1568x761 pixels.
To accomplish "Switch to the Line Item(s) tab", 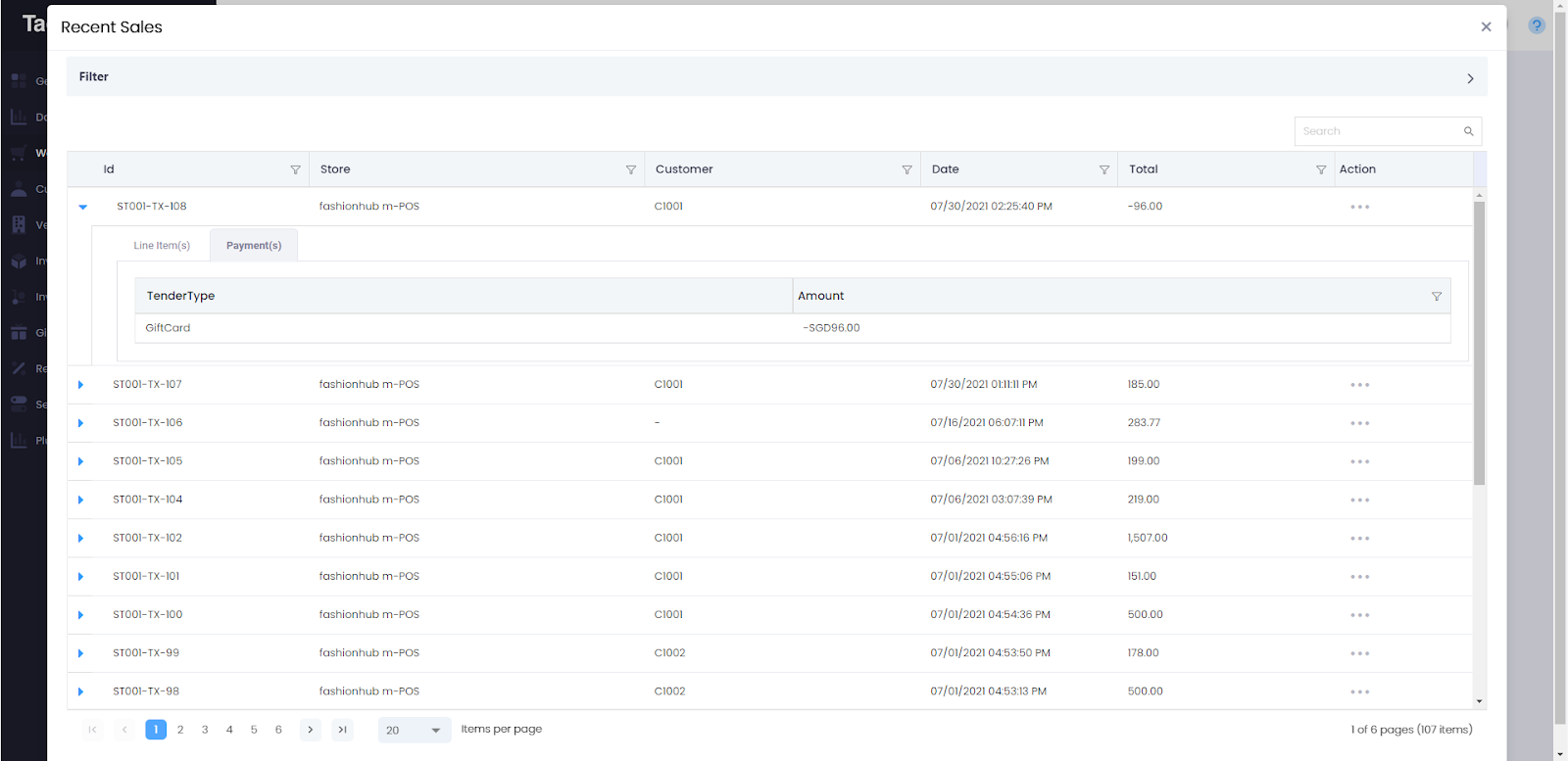I will point(162,246).
